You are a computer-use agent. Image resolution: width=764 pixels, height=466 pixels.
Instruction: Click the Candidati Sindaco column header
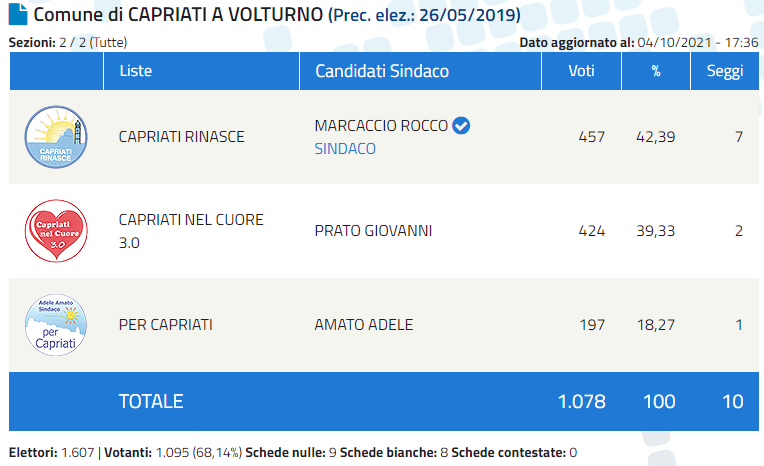[x=381, y=71]
